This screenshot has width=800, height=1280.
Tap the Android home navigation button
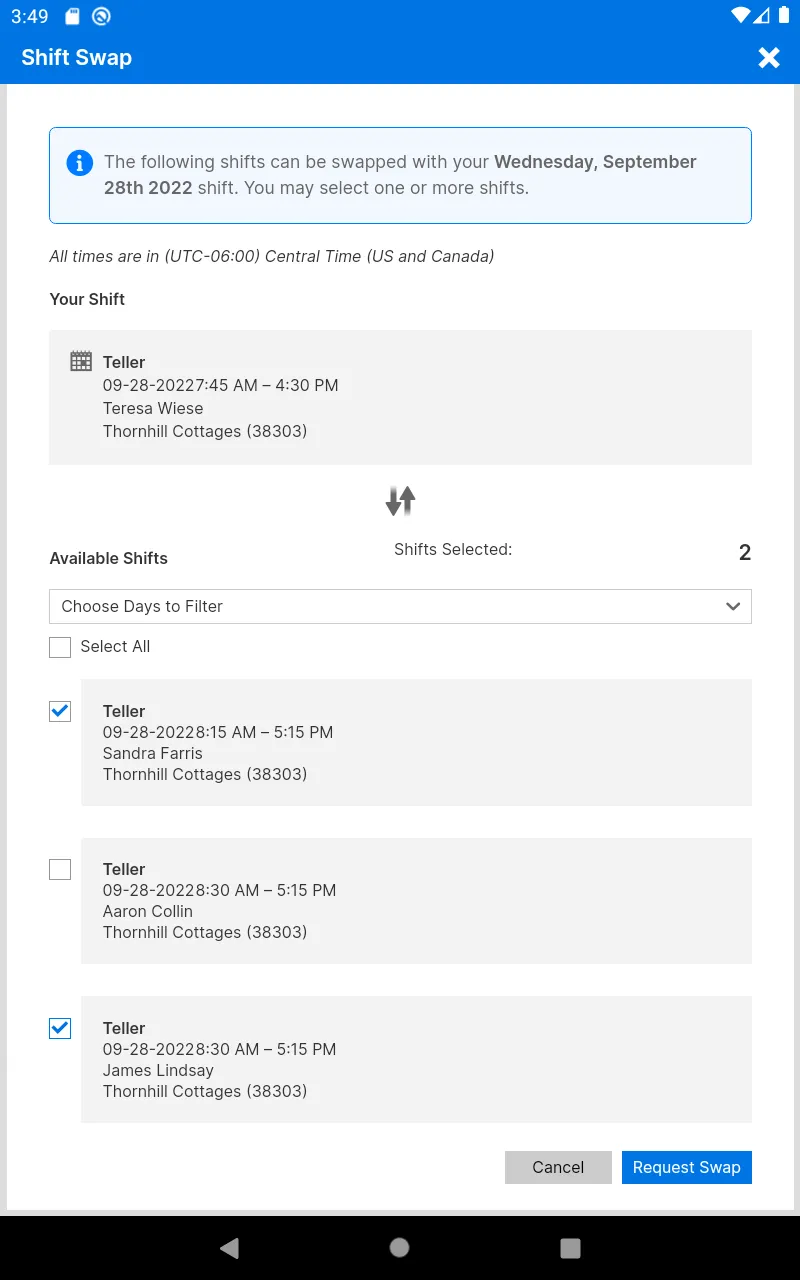click(x=399, y=1247)
